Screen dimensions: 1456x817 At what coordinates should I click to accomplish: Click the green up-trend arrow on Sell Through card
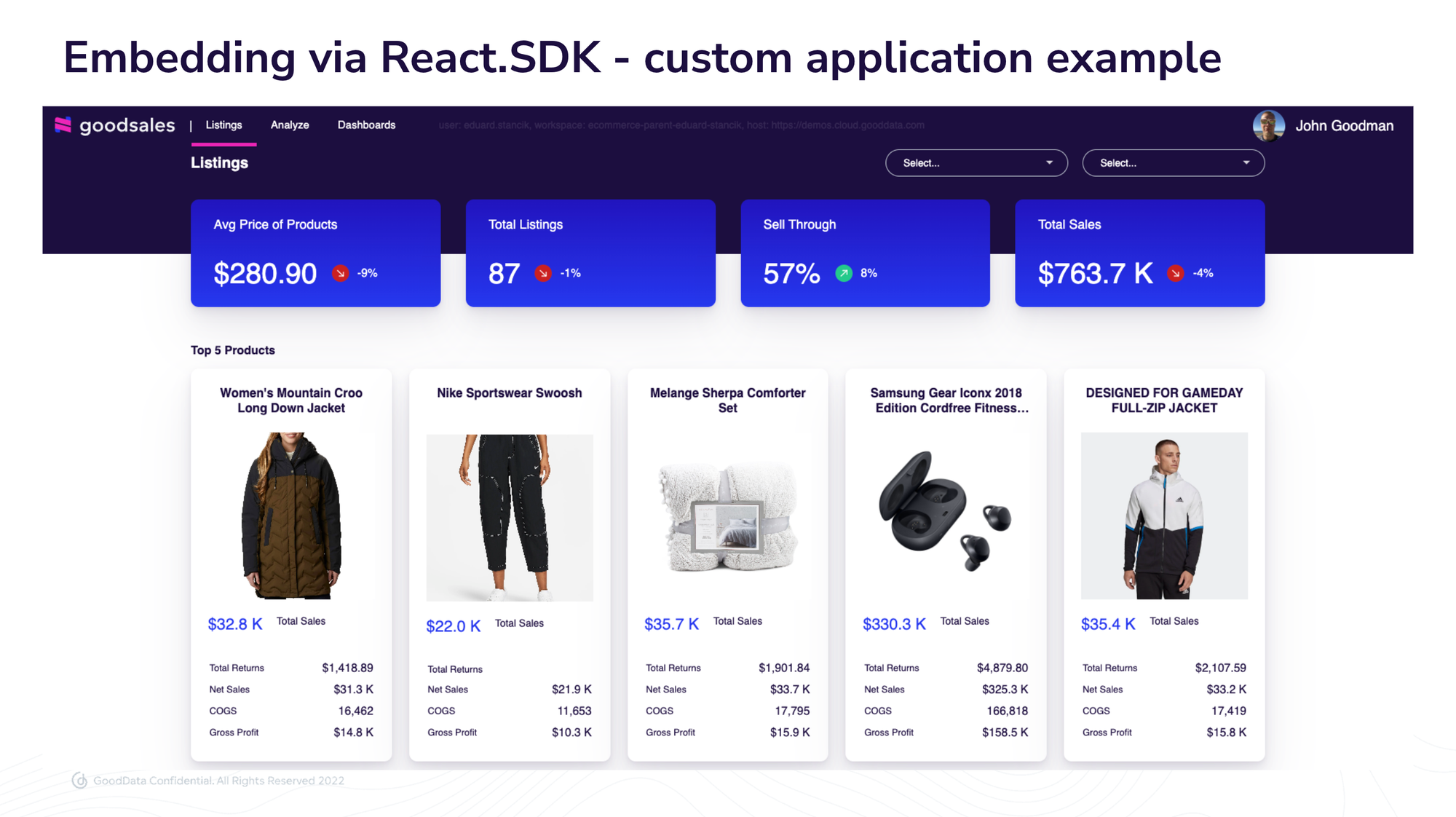pos(844,273)
